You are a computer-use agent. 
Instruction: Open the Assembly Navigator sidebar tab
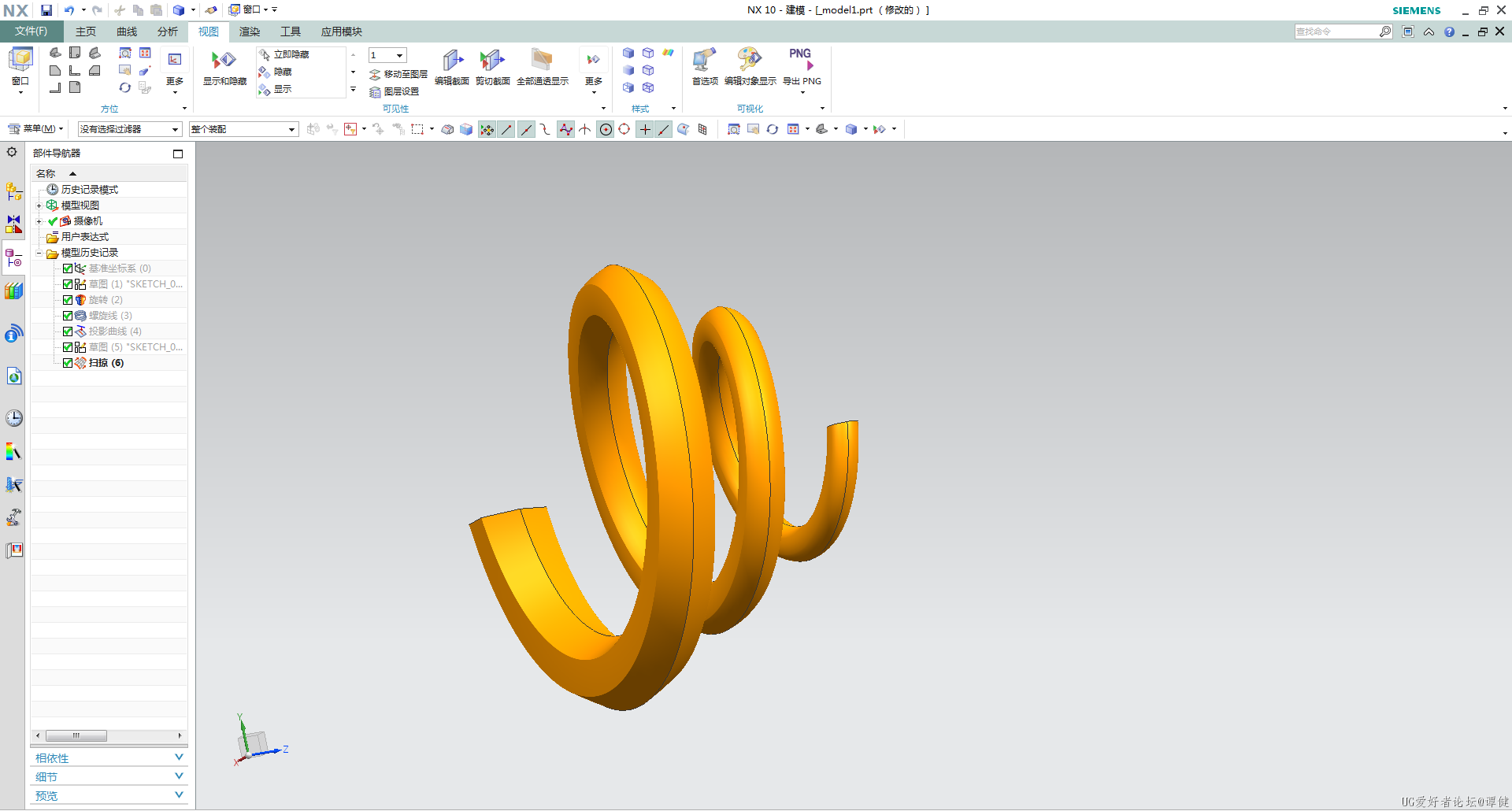14,191
